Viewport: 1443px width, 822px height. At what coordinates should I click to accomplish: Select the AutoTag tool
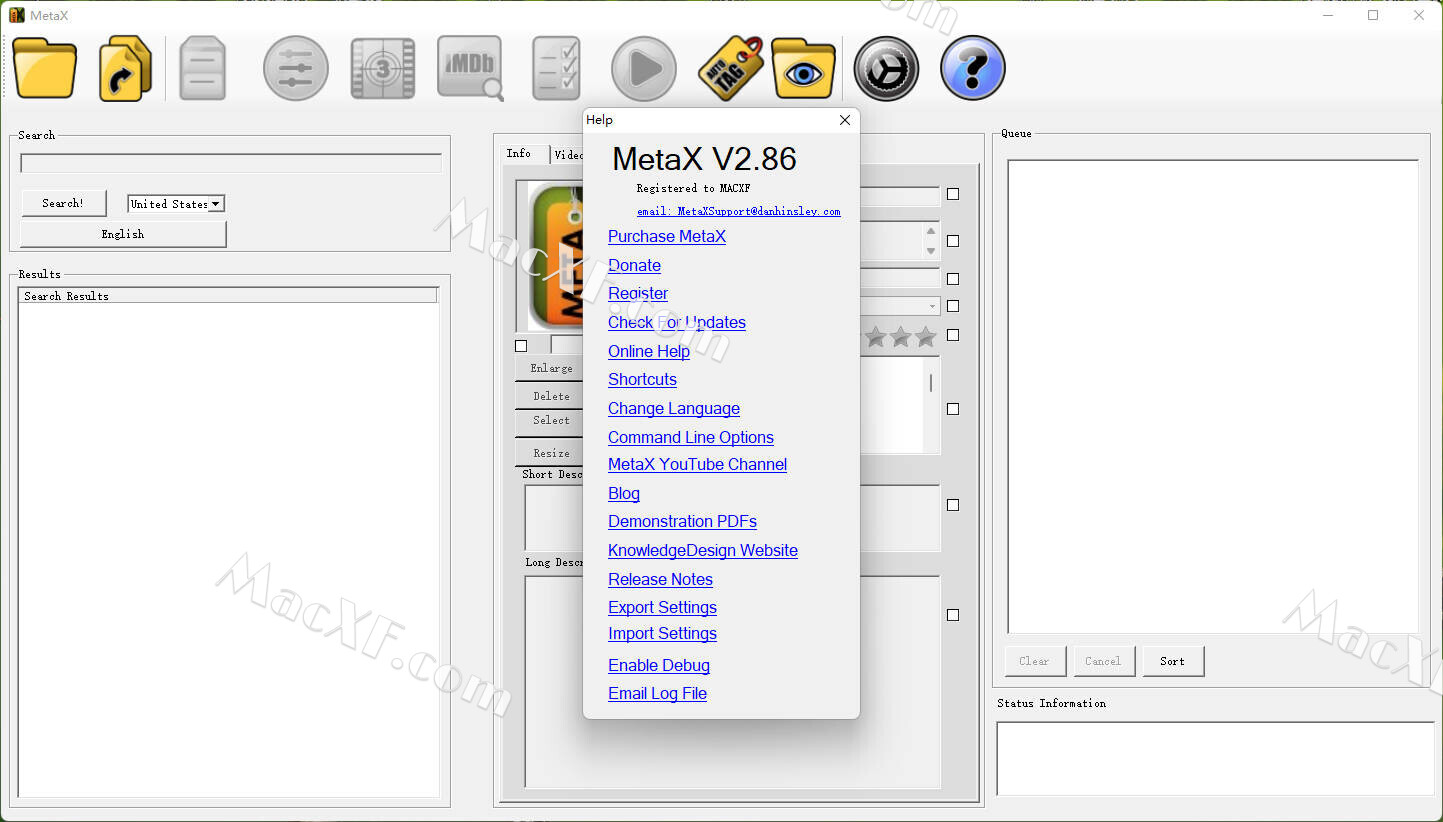coord(729,68)
